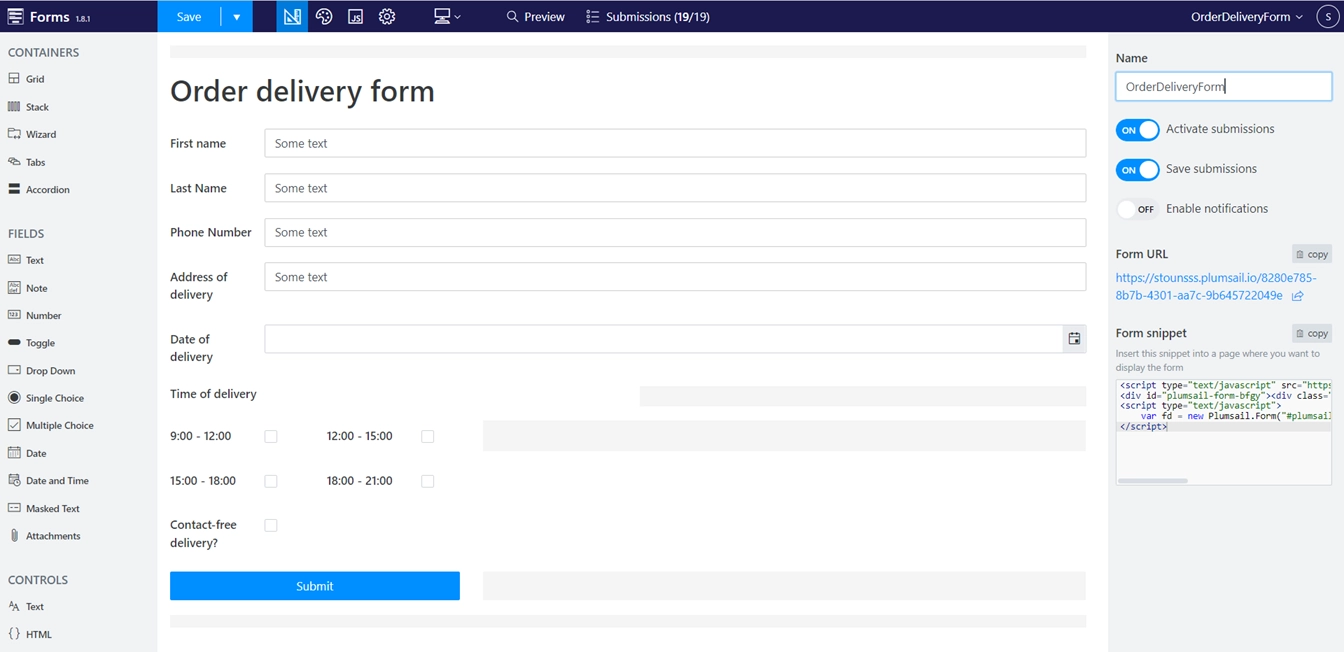Check the 12:00 - 15:00 checkbox

[x=428, y=437]
